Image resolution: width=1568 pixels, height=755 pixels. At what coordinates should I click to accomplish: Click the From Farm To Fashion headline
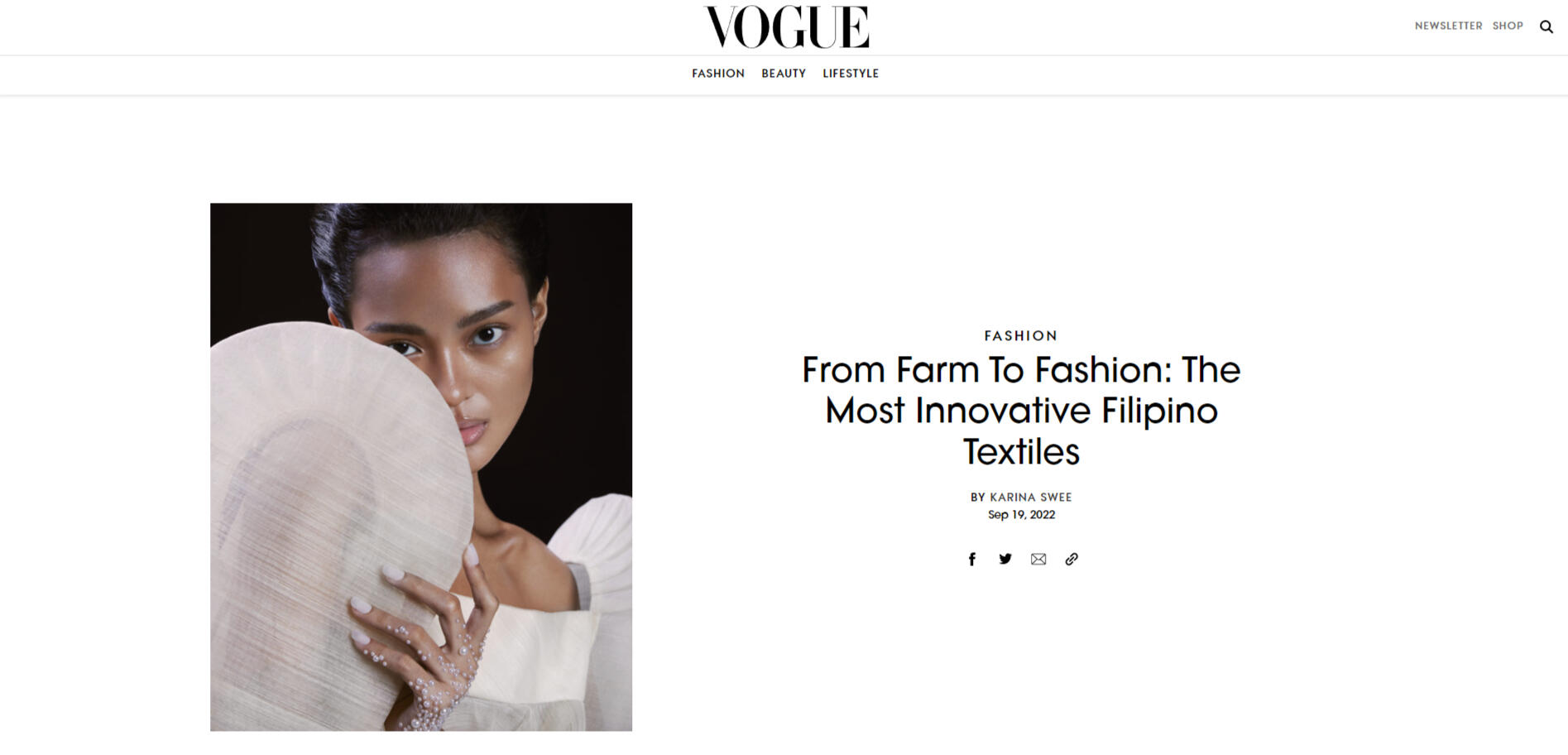tap(1021, 411)
